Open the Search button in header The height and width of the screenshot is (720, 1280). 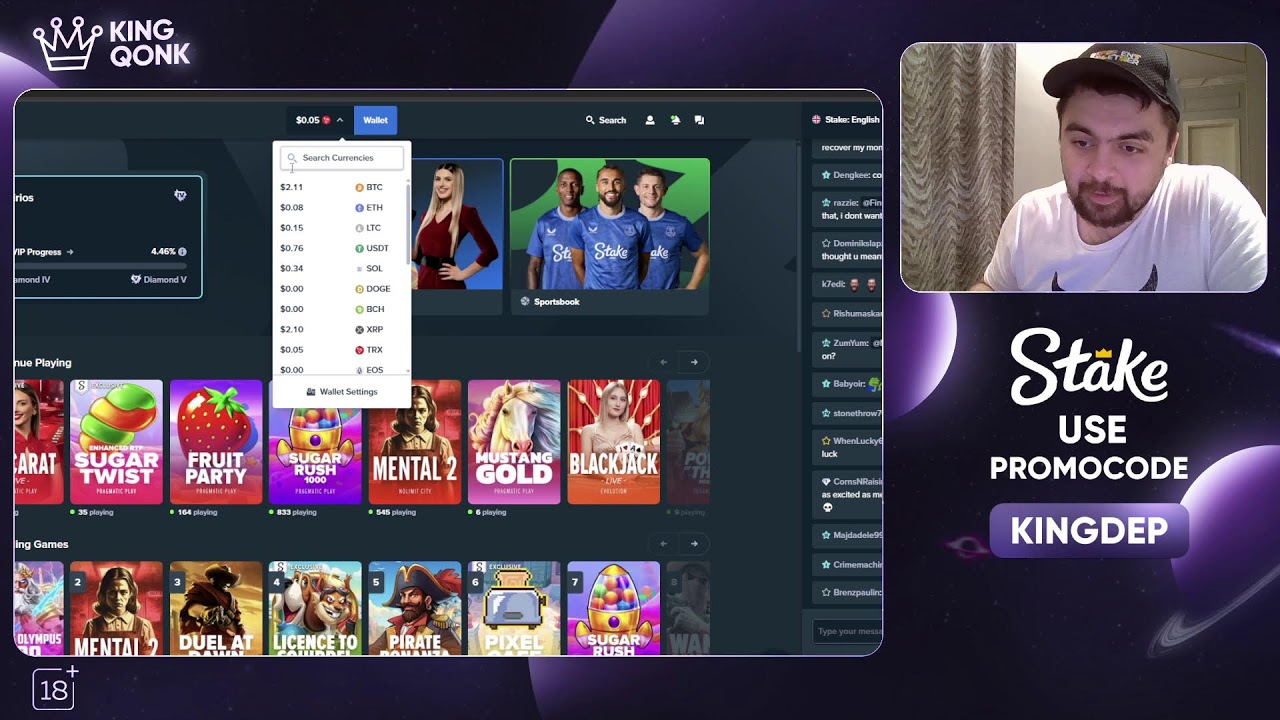tap(606, 120)
